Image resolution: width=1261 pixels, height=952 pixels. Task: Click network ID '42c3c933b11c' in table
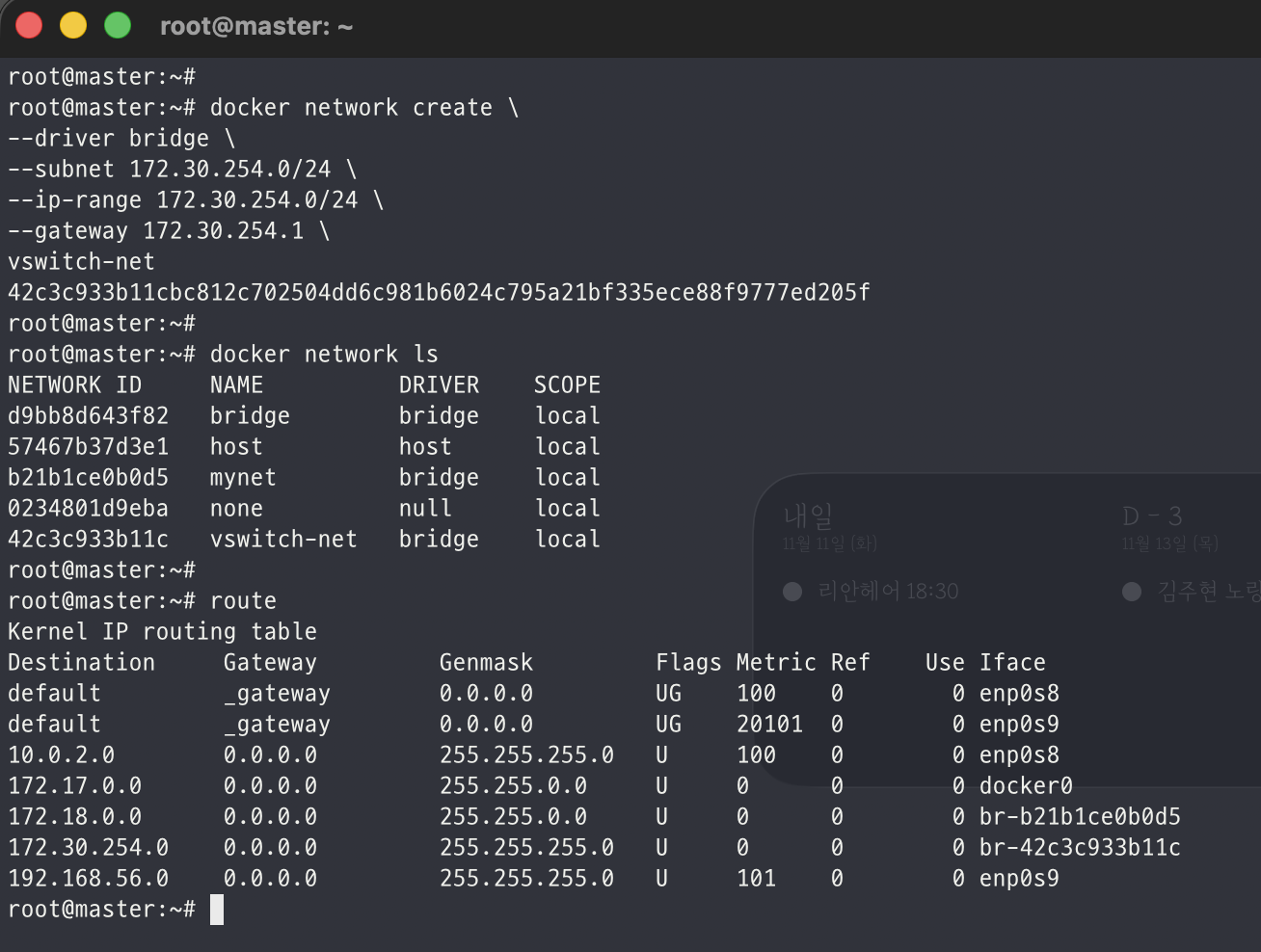click(x=88, y=540)
